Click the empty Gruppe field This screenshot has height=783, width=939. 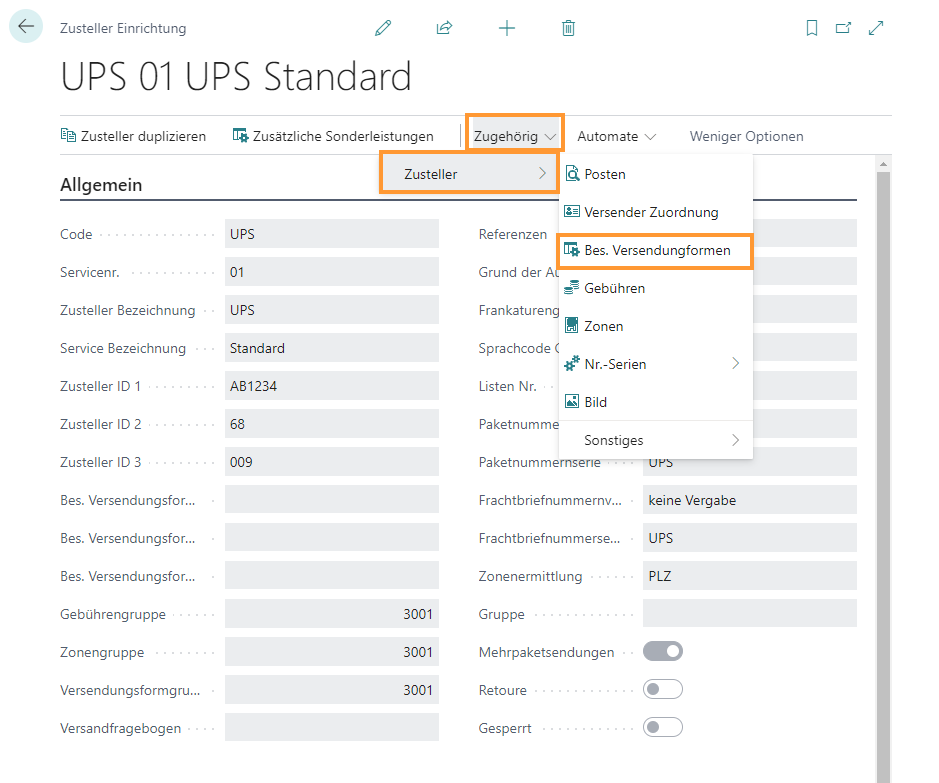[750, 614]
